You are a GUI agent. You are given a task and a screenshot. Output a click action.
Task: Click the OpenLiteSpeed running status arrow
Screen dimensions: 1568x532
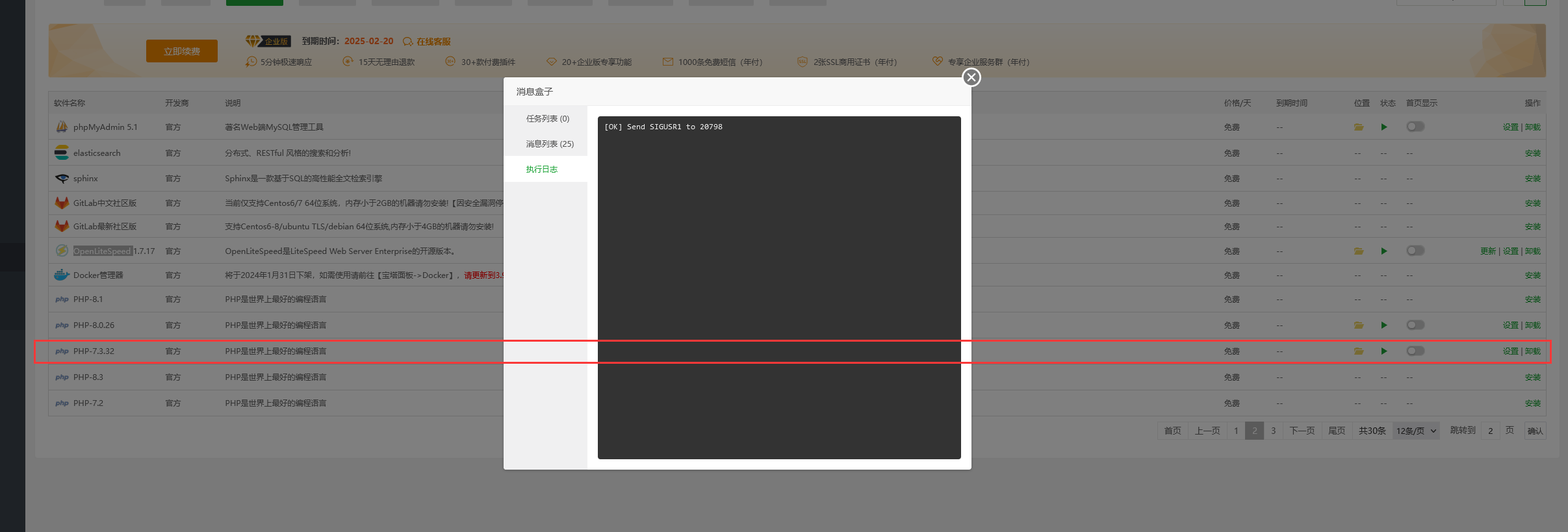pos(1384,251)
